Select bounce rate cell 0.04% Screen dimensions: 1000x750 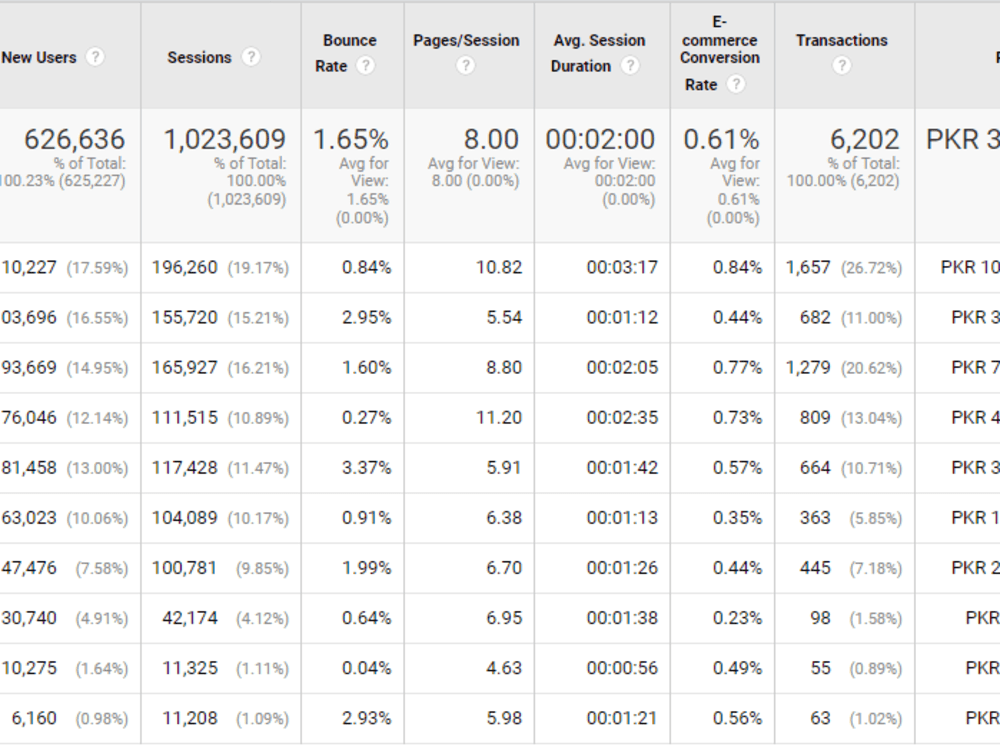(366, 668)
